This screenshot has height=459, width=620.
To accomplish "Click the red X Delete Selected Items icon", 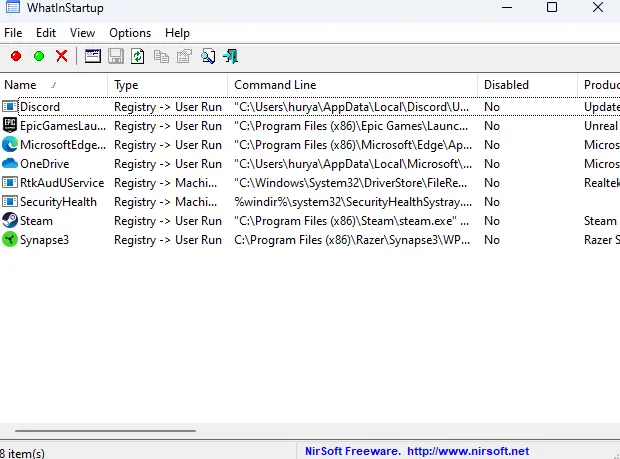I will point(62,57).
